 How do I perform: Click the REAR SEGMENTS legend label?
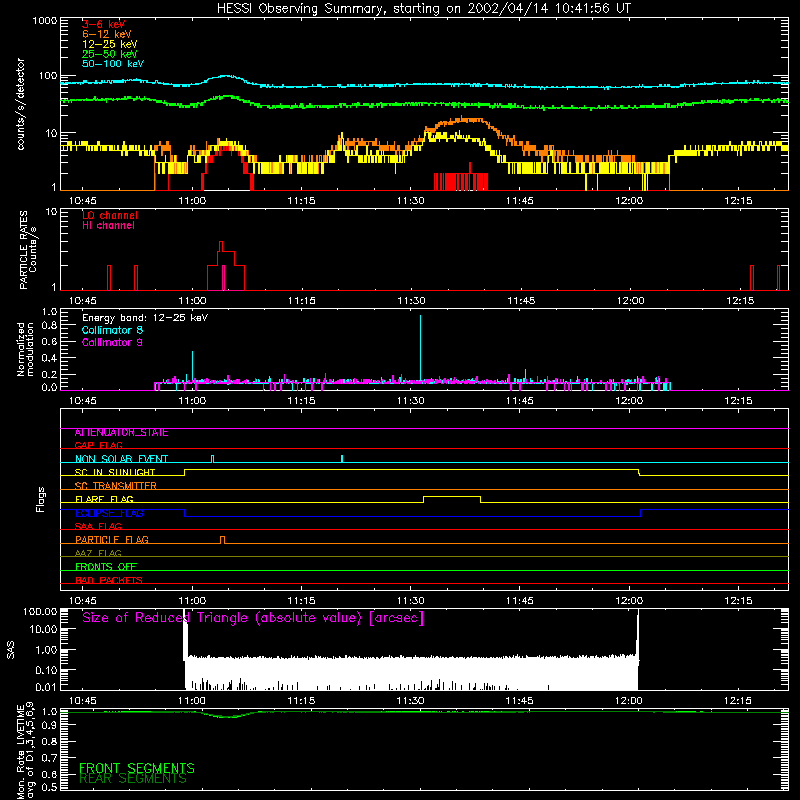[x=133, y=779]
